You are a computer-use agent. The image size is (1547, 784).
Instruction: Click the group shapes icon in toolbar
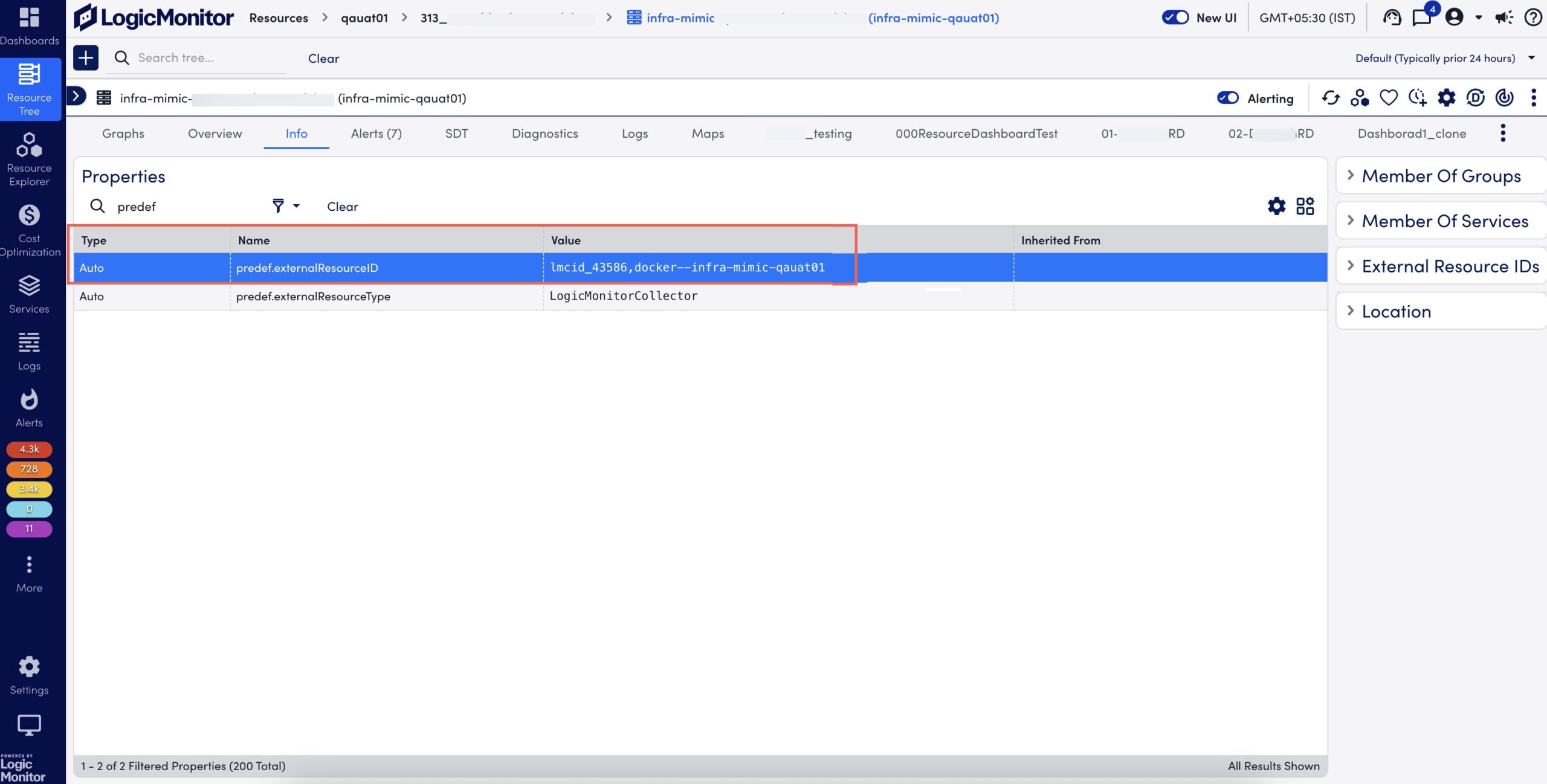[x=1360, y=98]
